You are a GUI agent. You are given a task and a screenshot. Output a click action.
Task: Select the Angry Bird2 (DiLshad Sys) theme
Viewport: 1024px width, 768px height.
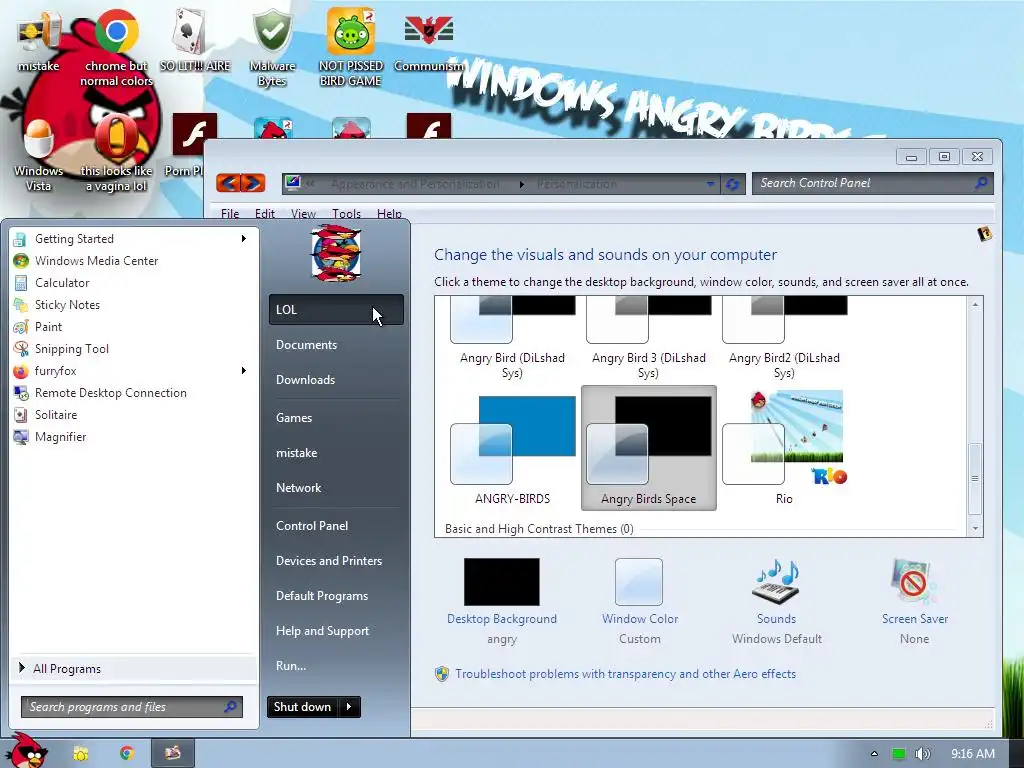(784, 338)
